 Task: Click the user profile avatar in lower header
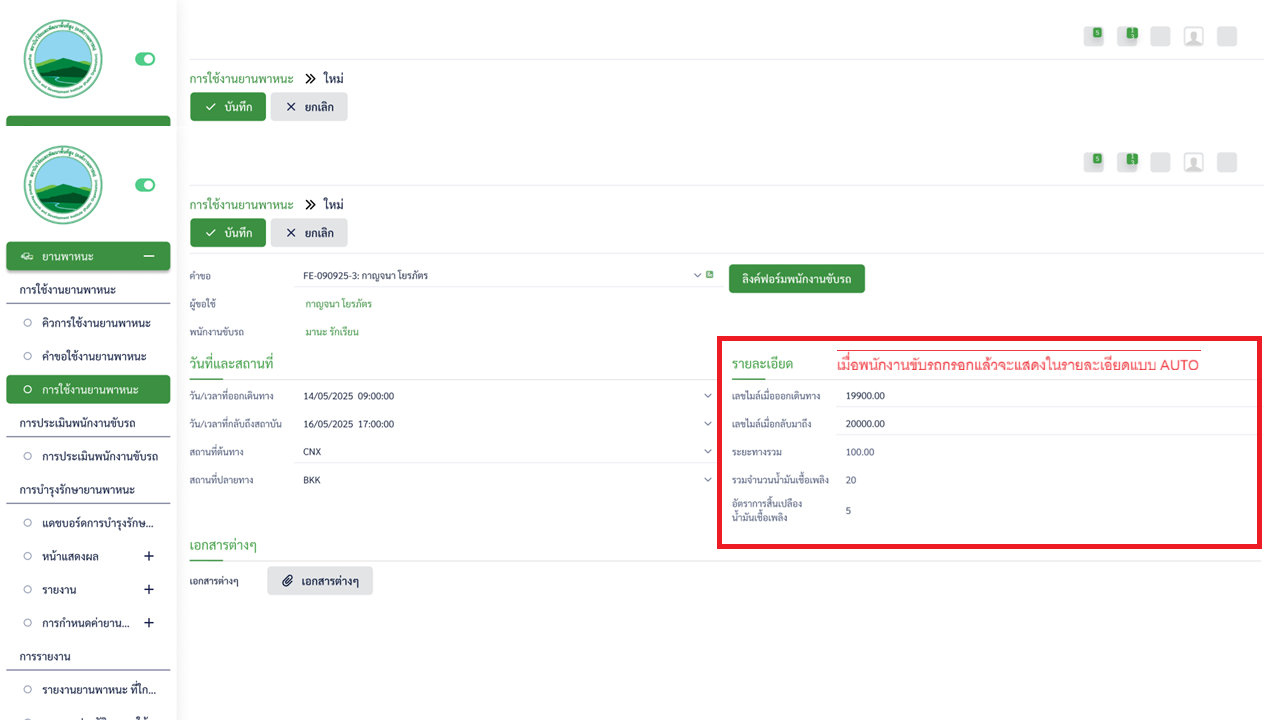coord(1193,162)
